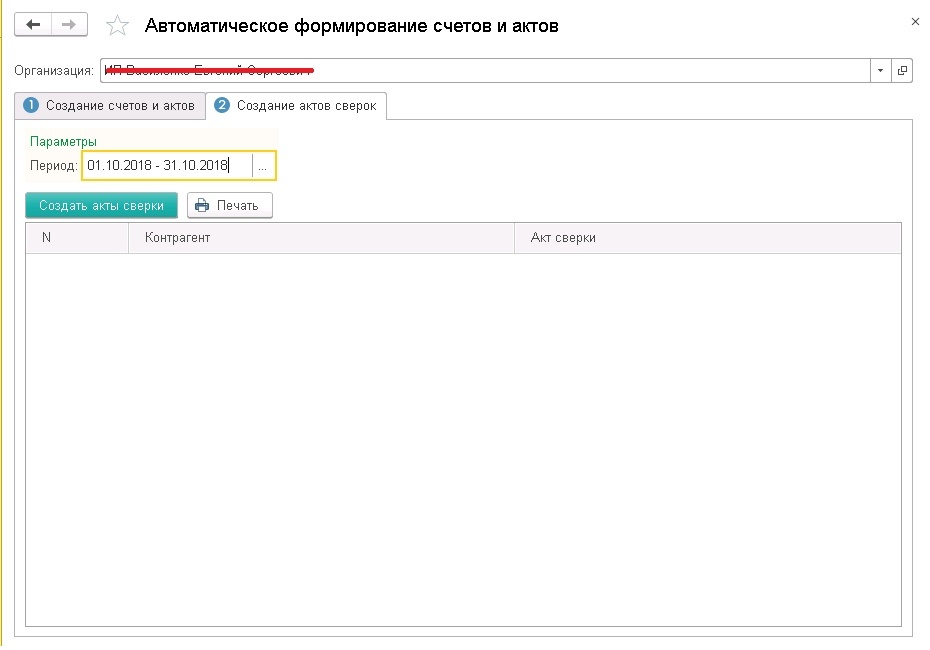Click the Период date range field
The height and width of the screenshot is (650, 930).
[167, 165]
